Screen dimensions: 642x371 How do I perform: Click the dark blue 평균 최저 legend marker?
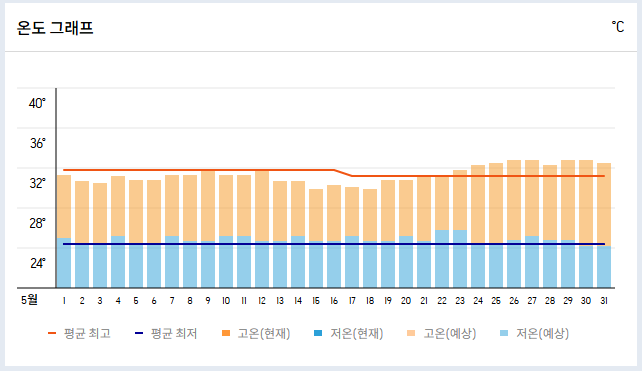(x=139, y=333)
